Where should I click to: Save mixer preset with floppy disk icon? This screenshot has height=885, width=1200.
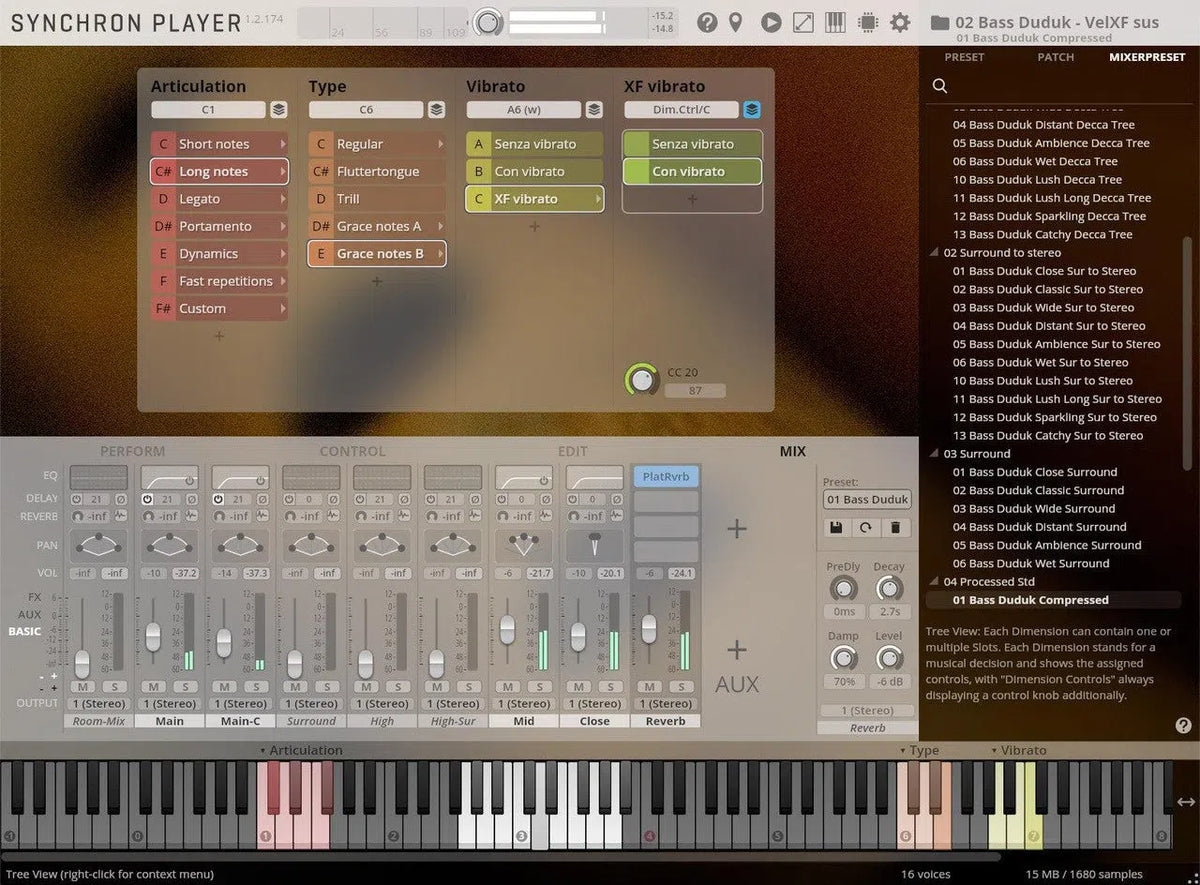coord(836,527)
